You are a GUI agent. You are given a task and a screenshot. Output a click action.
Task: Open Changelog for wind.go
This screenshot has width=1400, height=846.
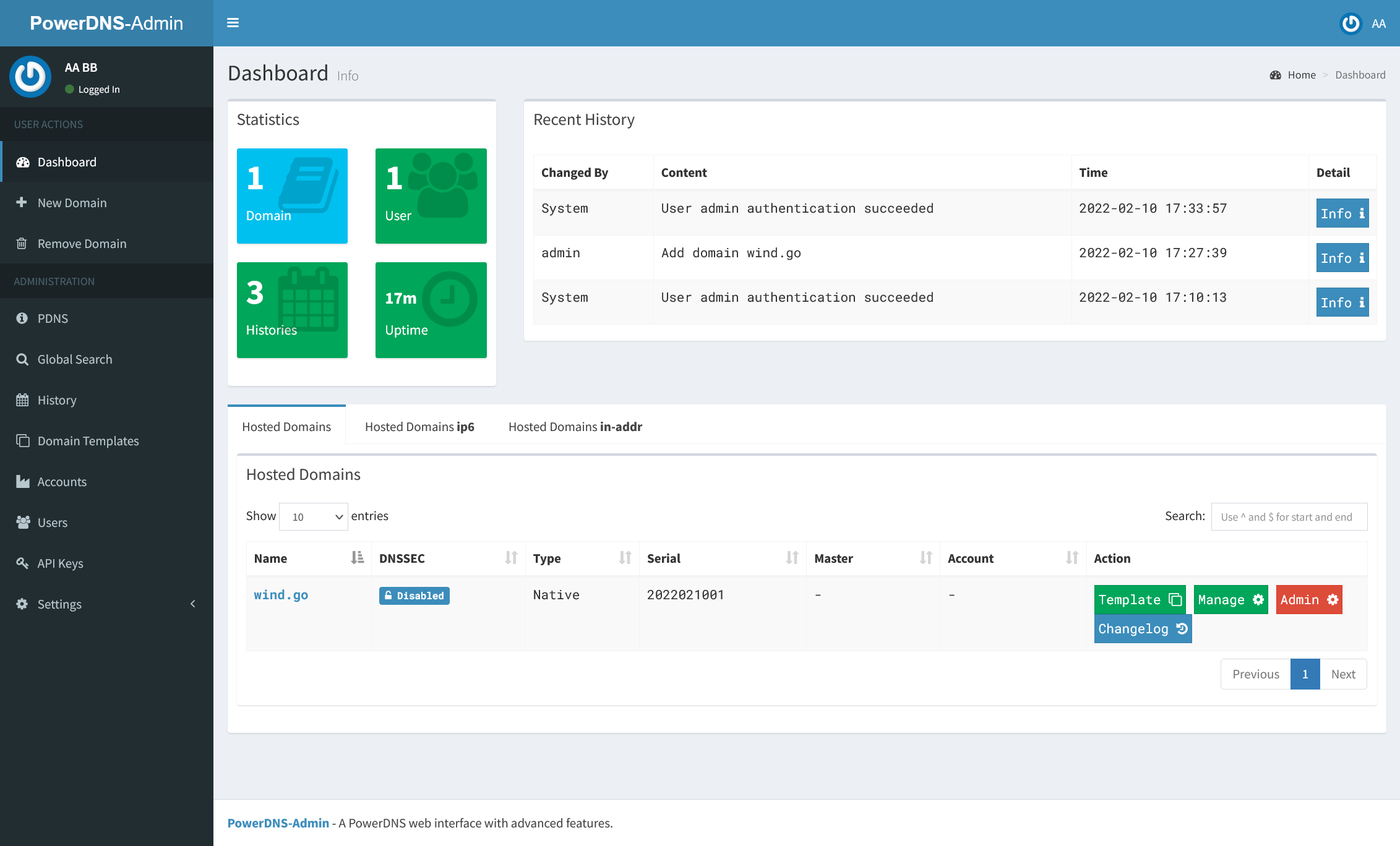(x=1143, y=628)
